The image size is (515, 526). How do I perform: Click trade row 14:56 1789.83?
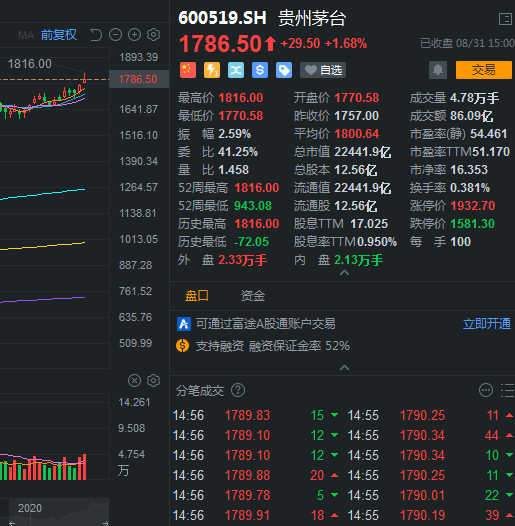[256, 415]
